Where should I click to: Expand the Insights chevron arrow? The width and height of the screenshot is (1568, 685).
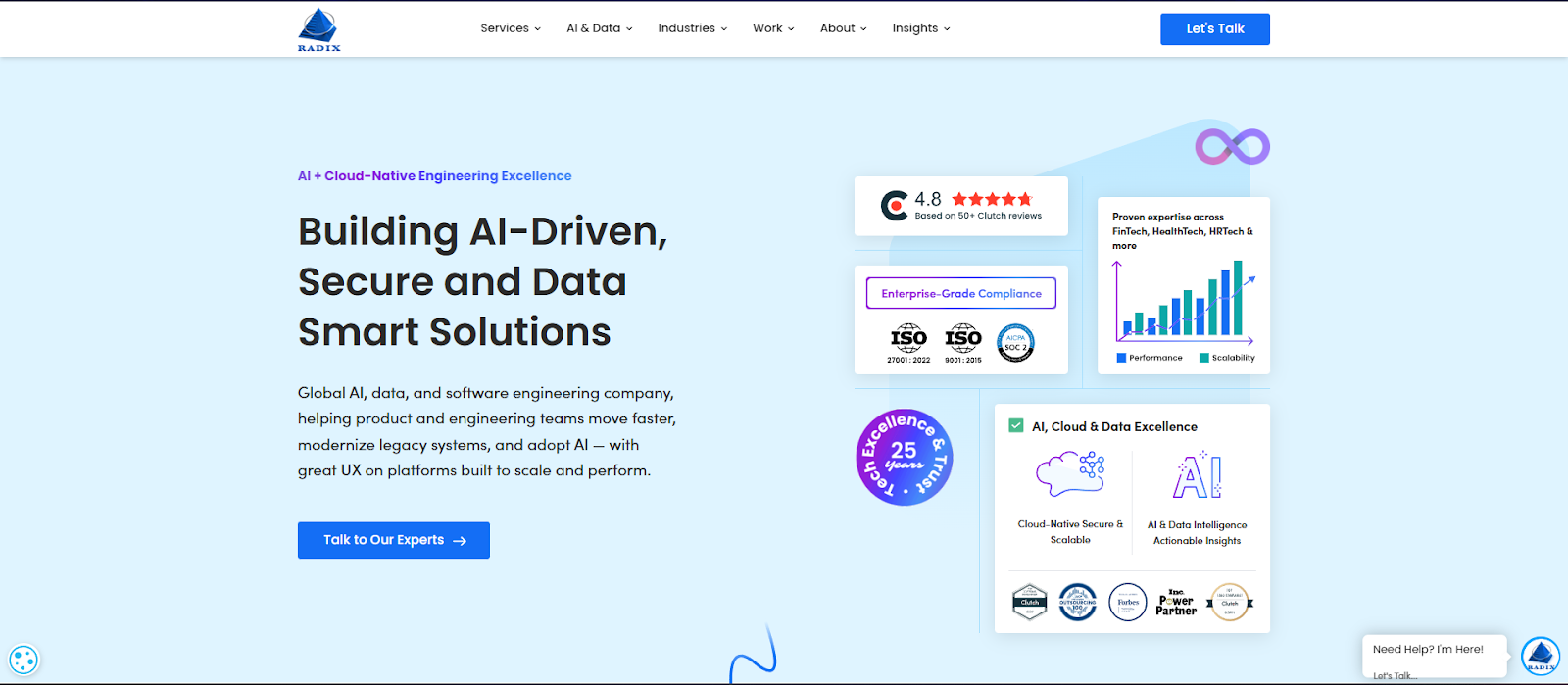(x=947, y=29)
